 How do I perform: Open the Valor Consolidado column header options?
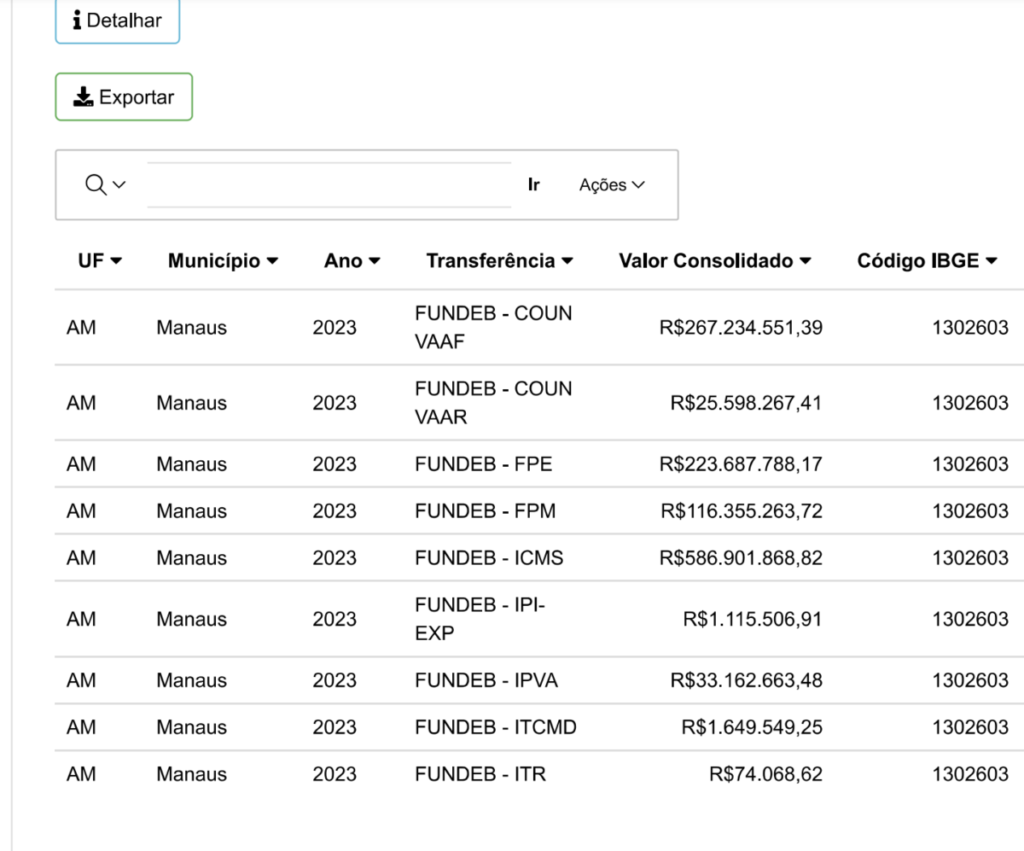[714, 261]
